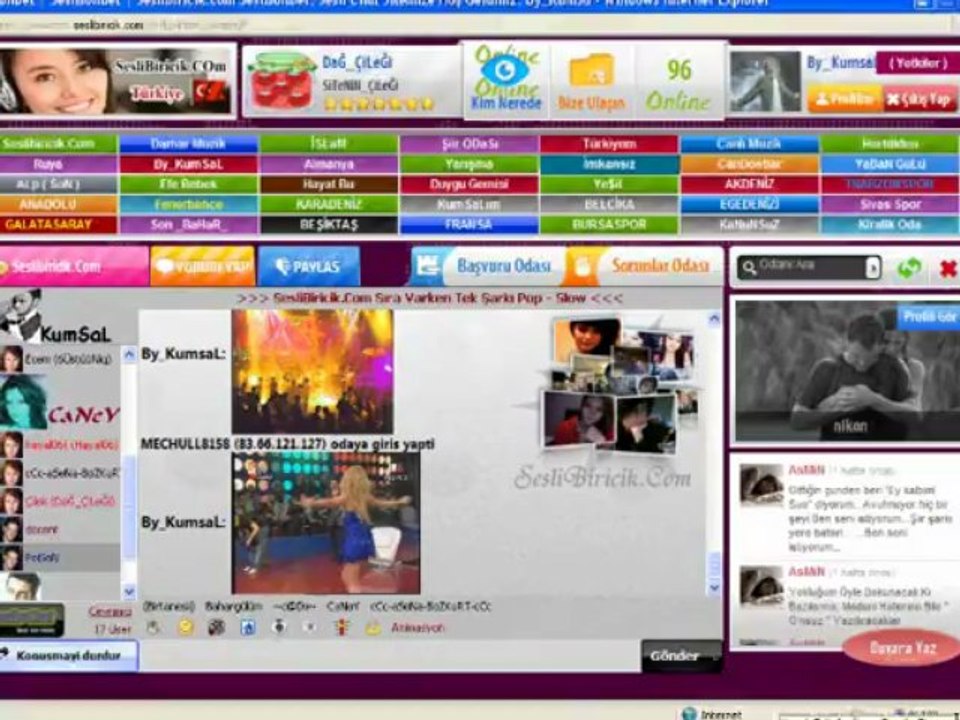Click chat area scroll down arrow
The height and width of the screenshot is (720, 960).
click(x=714, y=588)
